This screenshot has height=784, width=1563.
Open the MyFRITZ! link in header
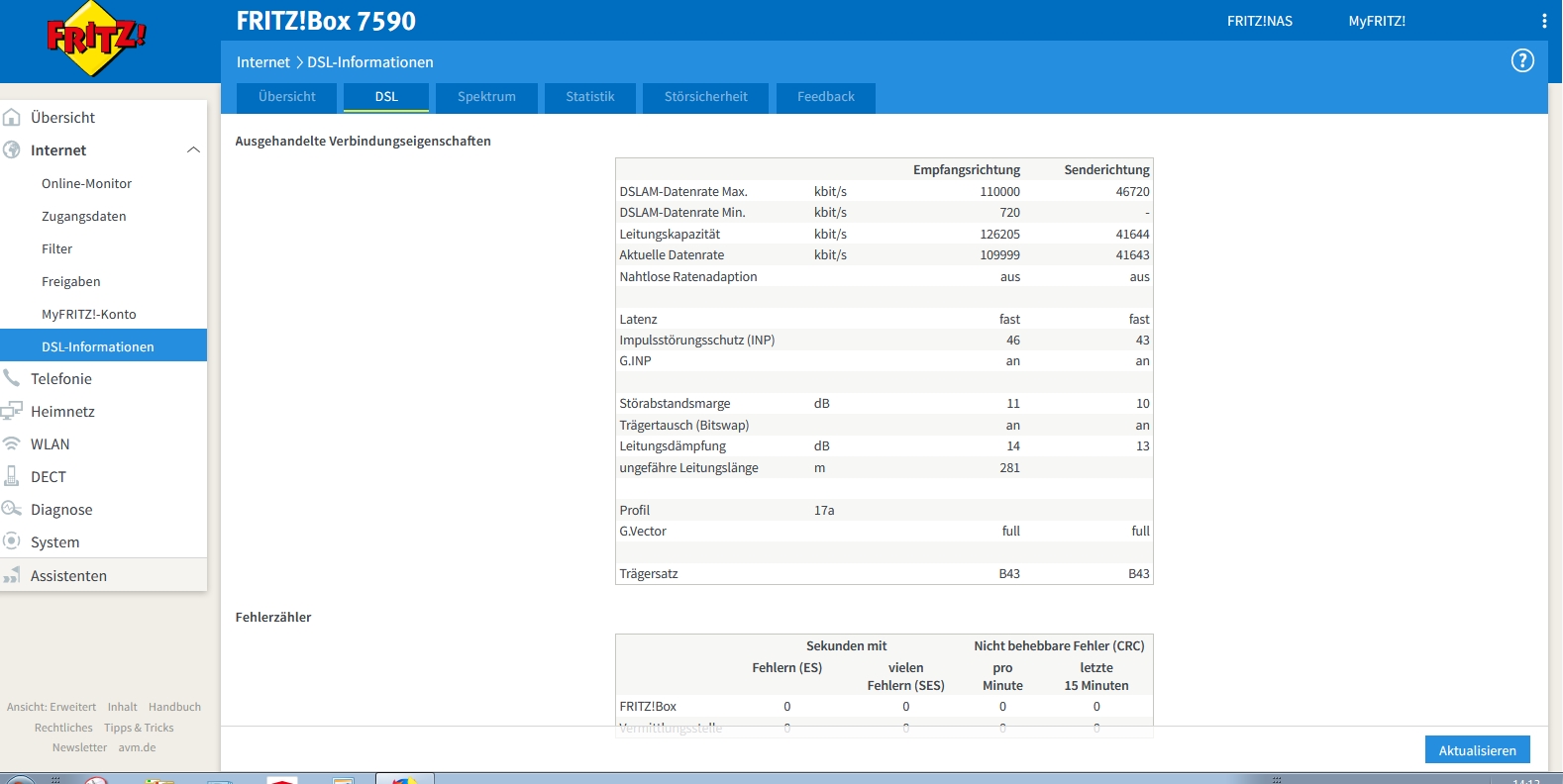(1377, 21)
